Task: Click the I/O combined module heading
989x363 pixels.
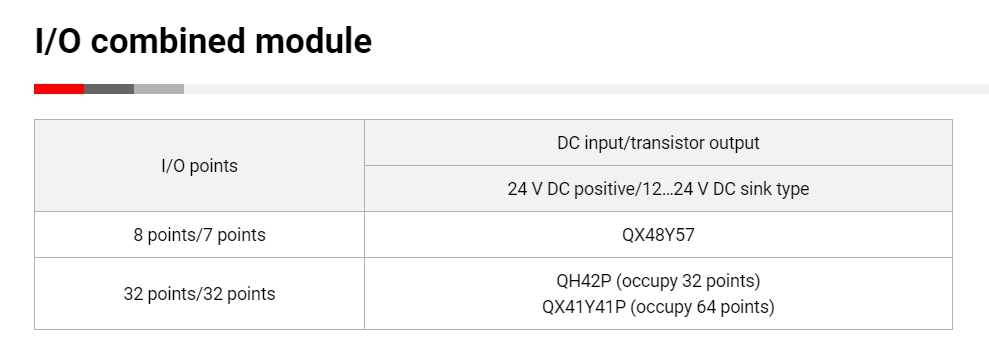Action: tap(203, 42)
